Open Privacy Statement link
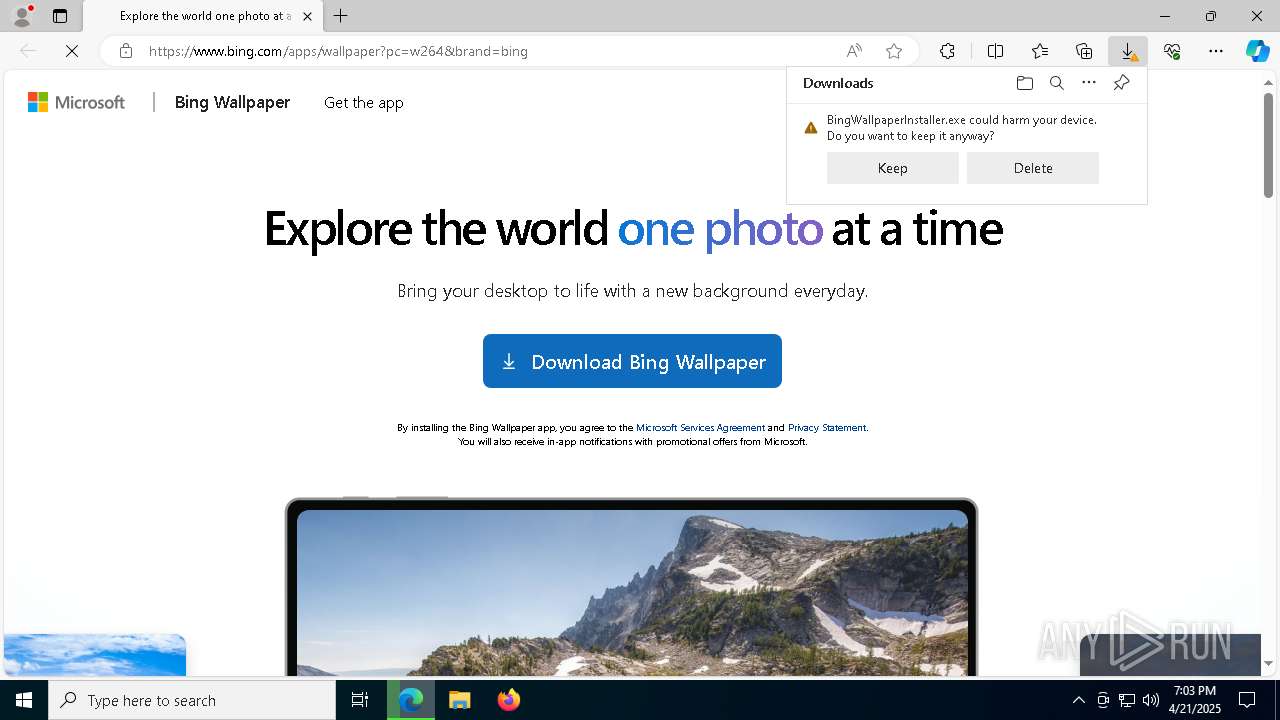 click(x=827, y=427)
